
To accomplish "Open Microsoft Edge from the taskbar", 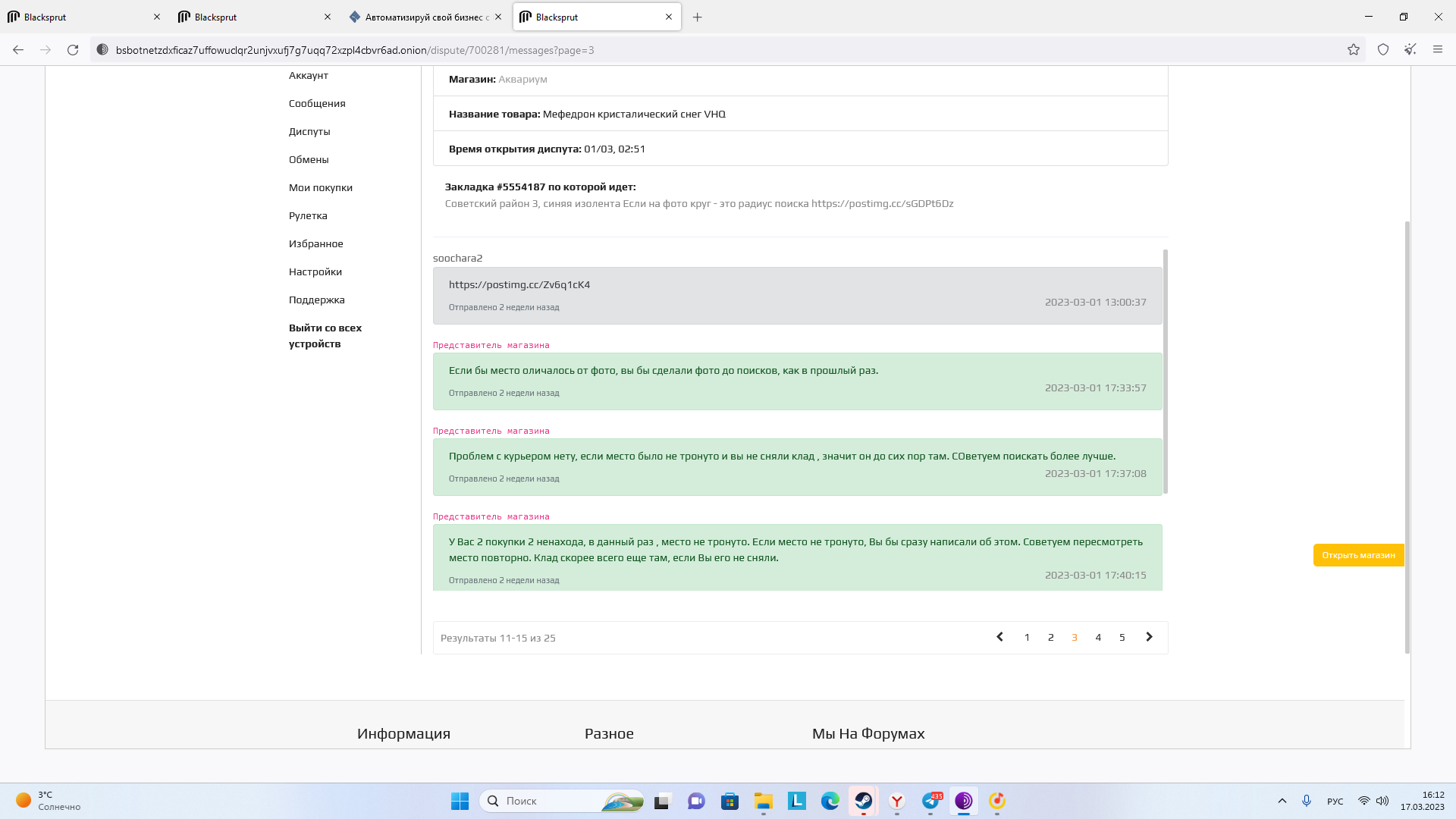I will (830, 801).
